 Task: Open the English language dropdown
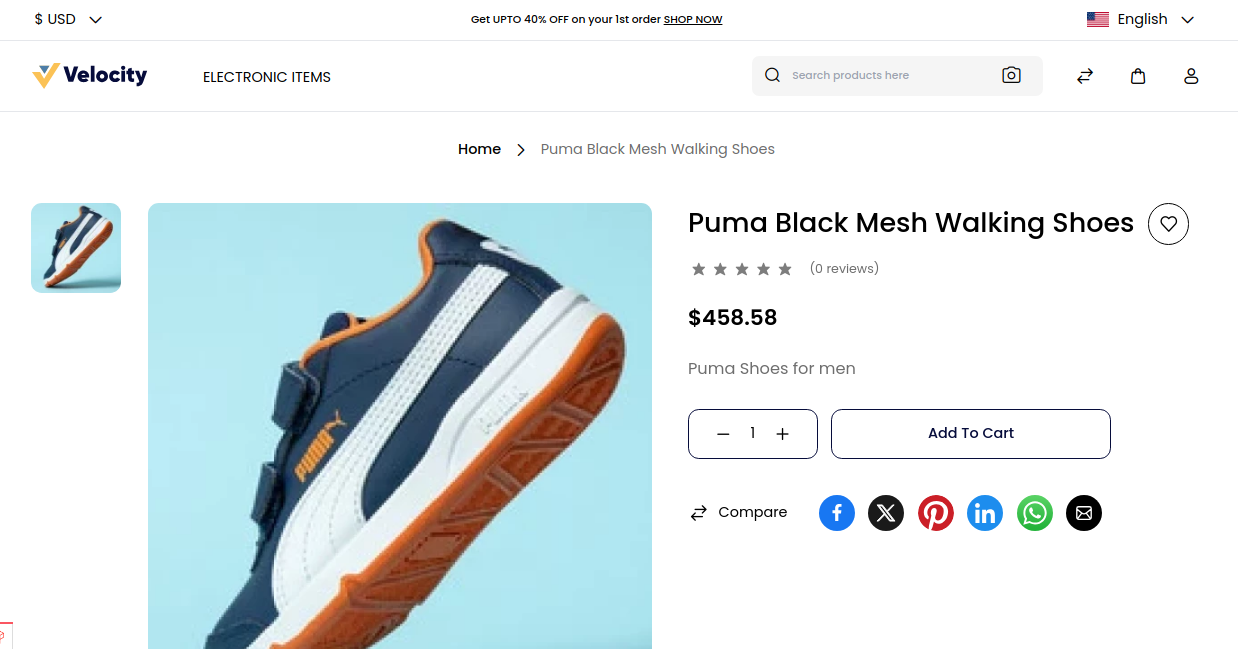tap(1141, 19)
